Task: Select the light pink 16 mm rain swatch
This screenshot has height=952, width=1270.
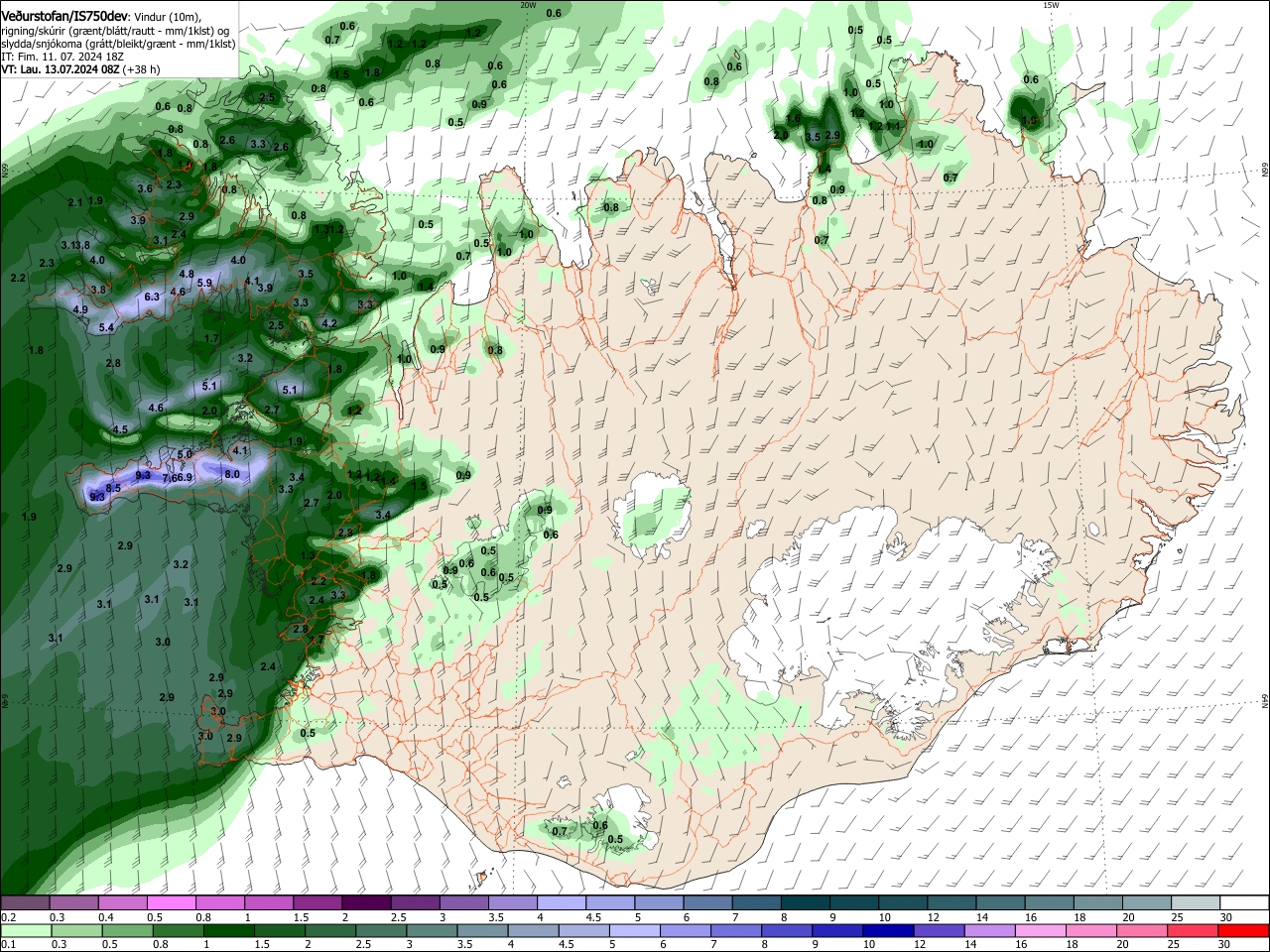Action: [1041, 930]
